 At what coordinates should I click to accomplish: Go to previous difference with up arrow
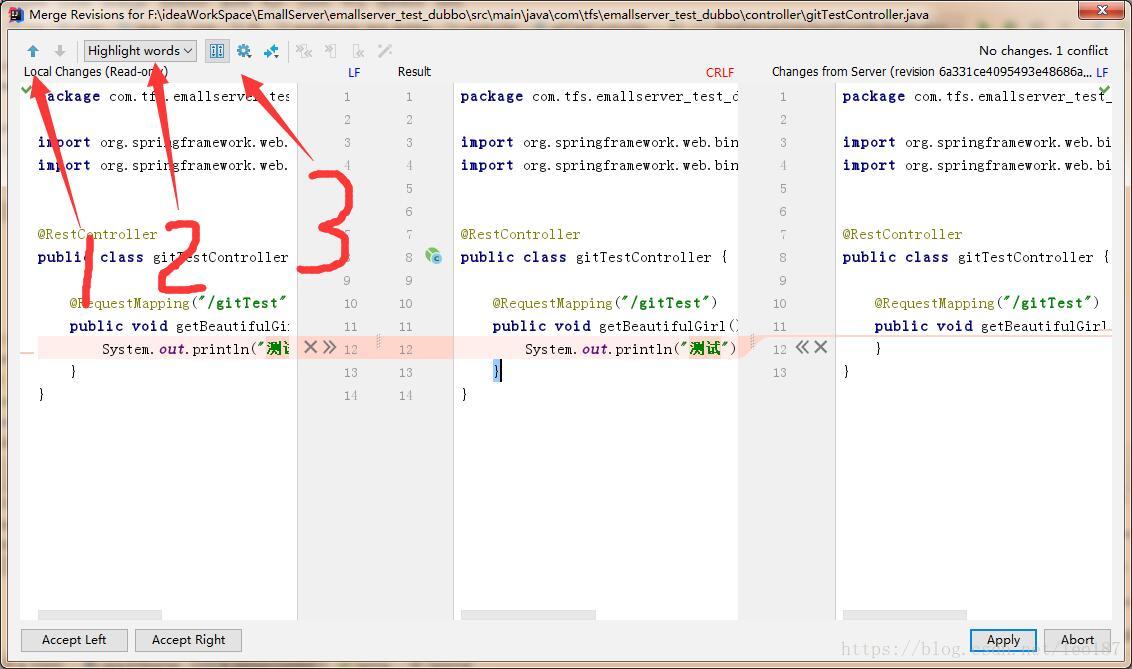click(x=33, y=51)
